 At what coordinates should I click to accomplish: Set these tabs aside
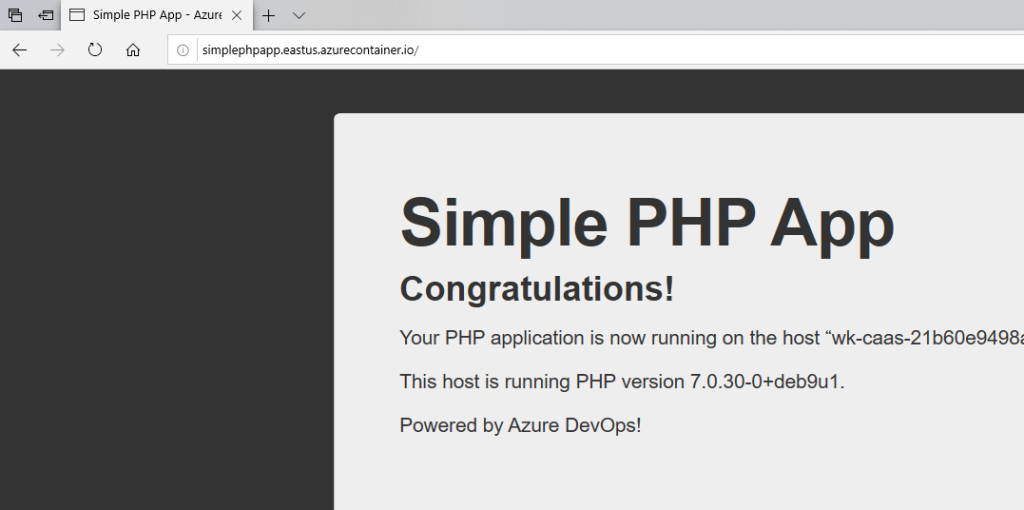coord(45,15)
